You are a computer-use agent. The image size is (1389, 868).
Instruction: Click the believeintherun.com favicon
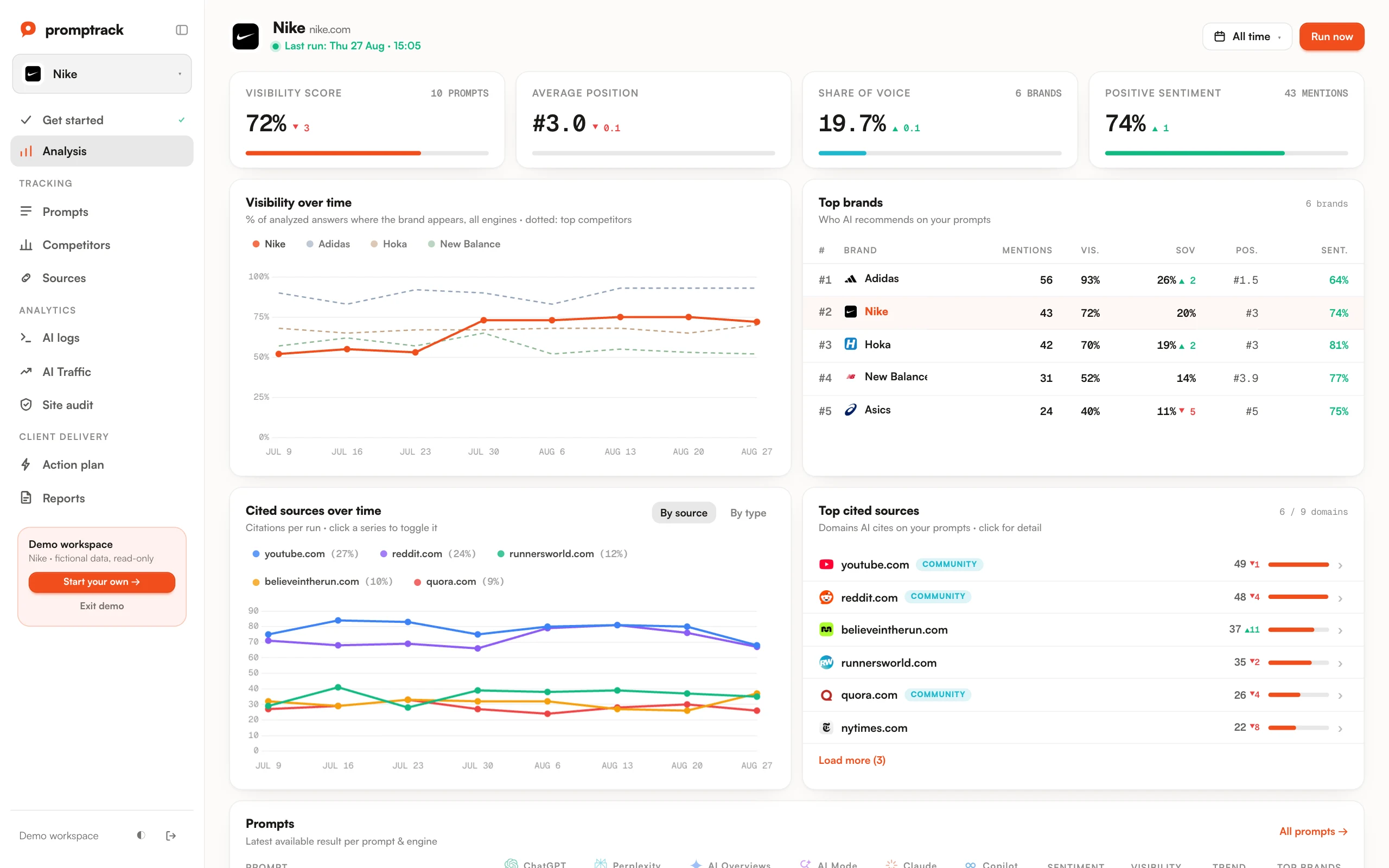(x=826, y=630)
